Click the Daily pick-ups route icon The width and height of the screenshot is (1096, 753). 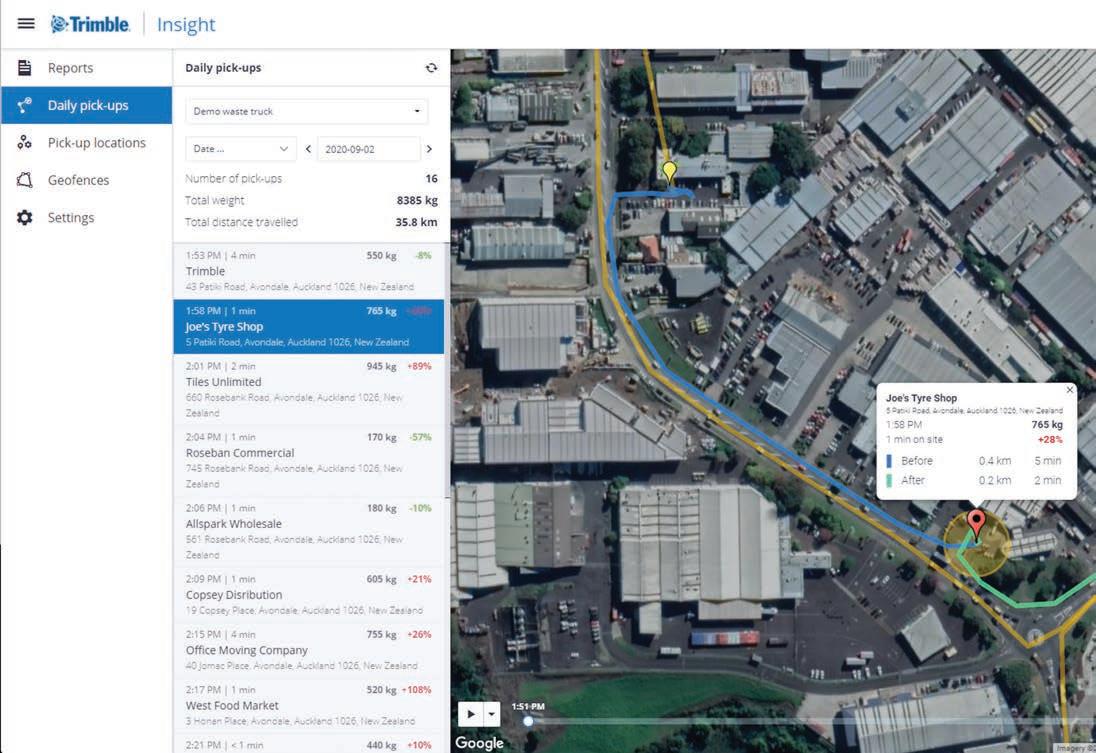point(24,105)
